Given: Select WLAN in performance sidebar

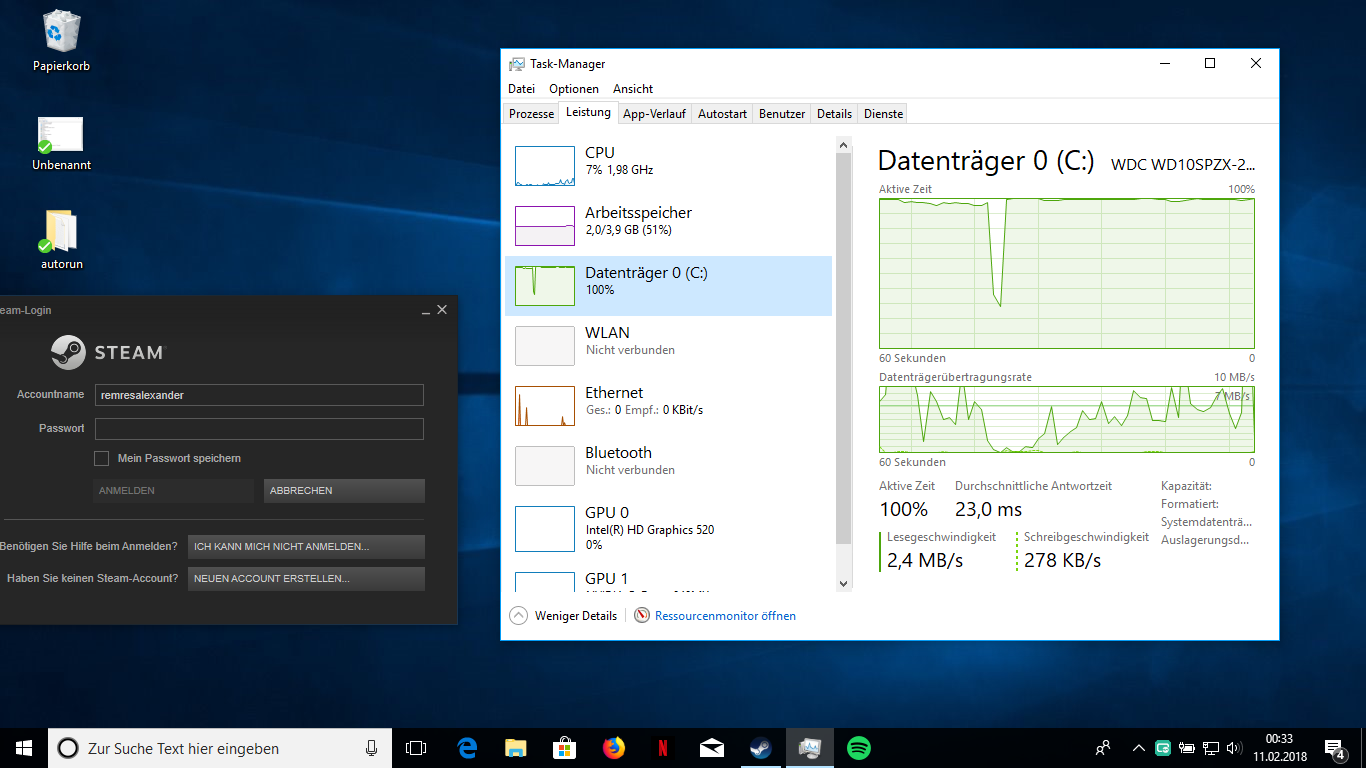Looking at the screenshot, I should pos(668,346).
